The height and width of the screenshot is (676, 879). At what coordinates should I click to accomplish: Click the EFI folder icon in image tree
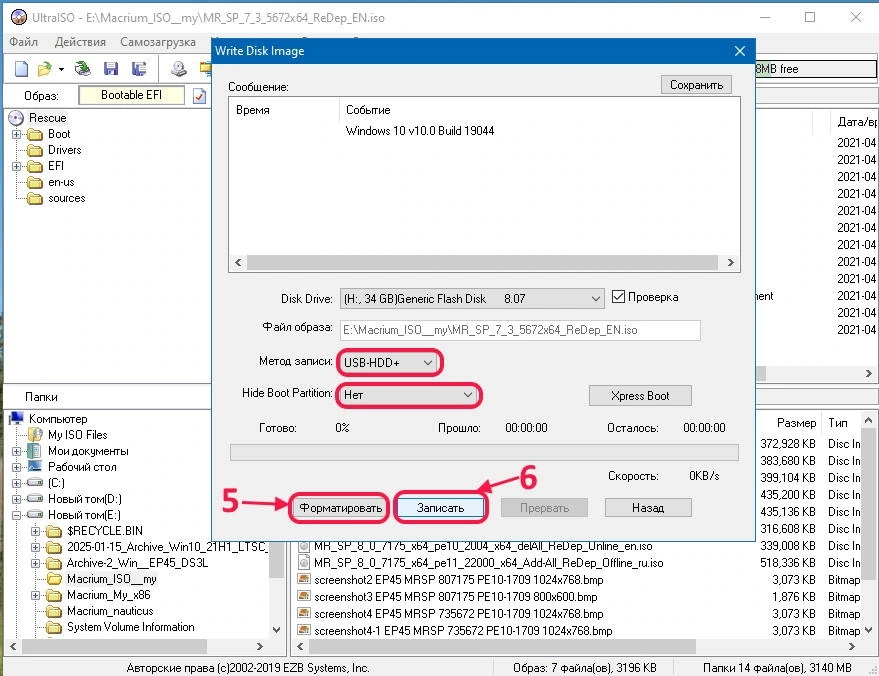(35, 166)
